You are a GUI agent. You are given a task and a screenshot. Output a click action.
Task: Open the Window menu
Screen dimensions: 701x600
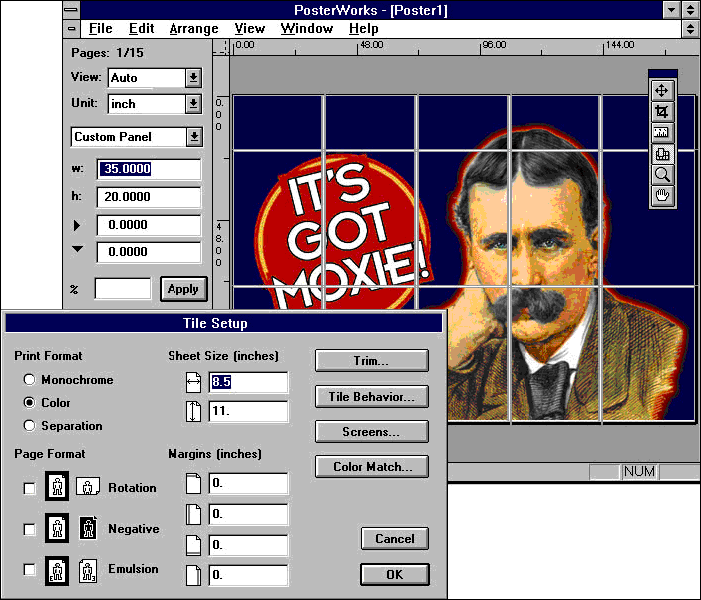[x=307, y=29]
